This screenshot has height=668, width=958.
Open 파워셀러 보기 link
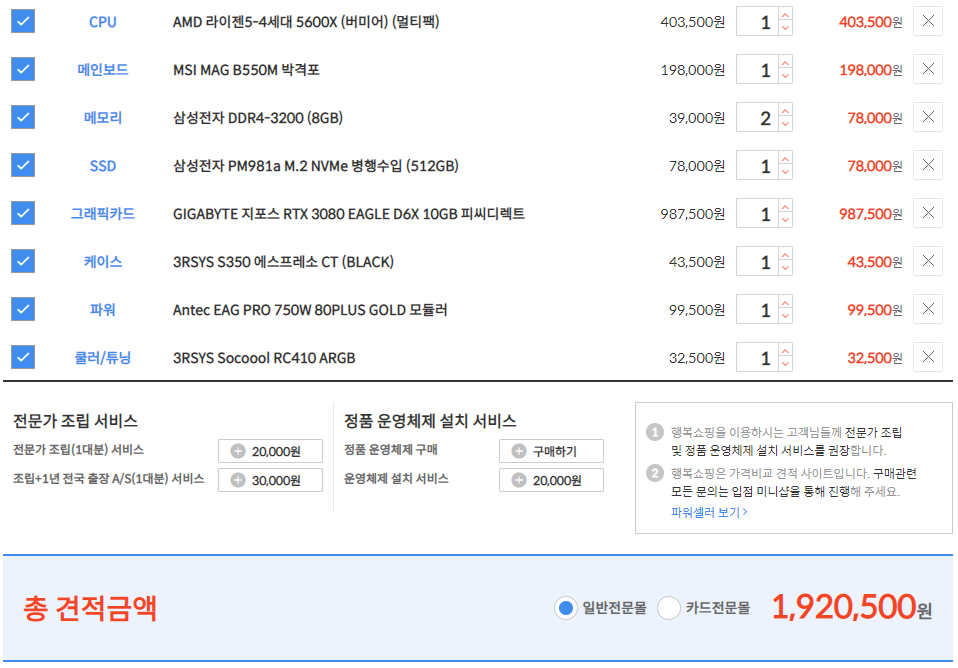click(x=709, y=512)
